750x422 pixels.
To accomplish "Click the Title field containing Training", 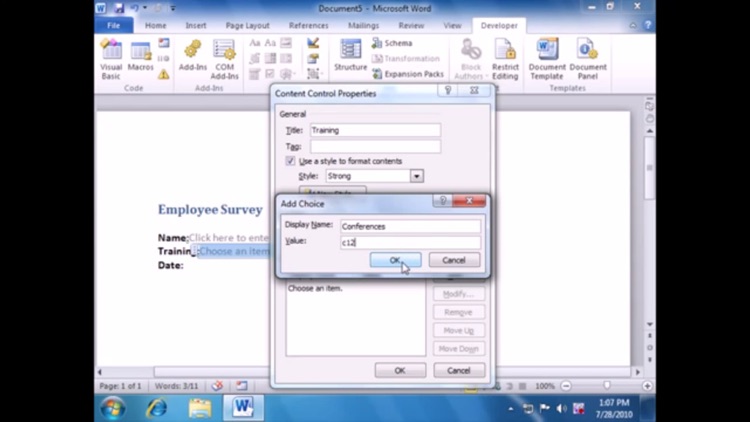I will (375, 130).
